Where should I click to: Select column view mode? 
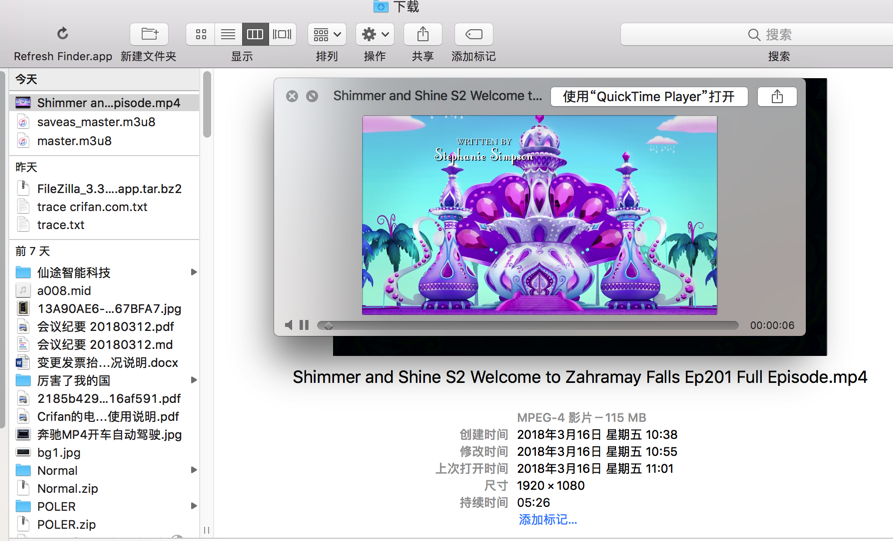click(255, 34)
